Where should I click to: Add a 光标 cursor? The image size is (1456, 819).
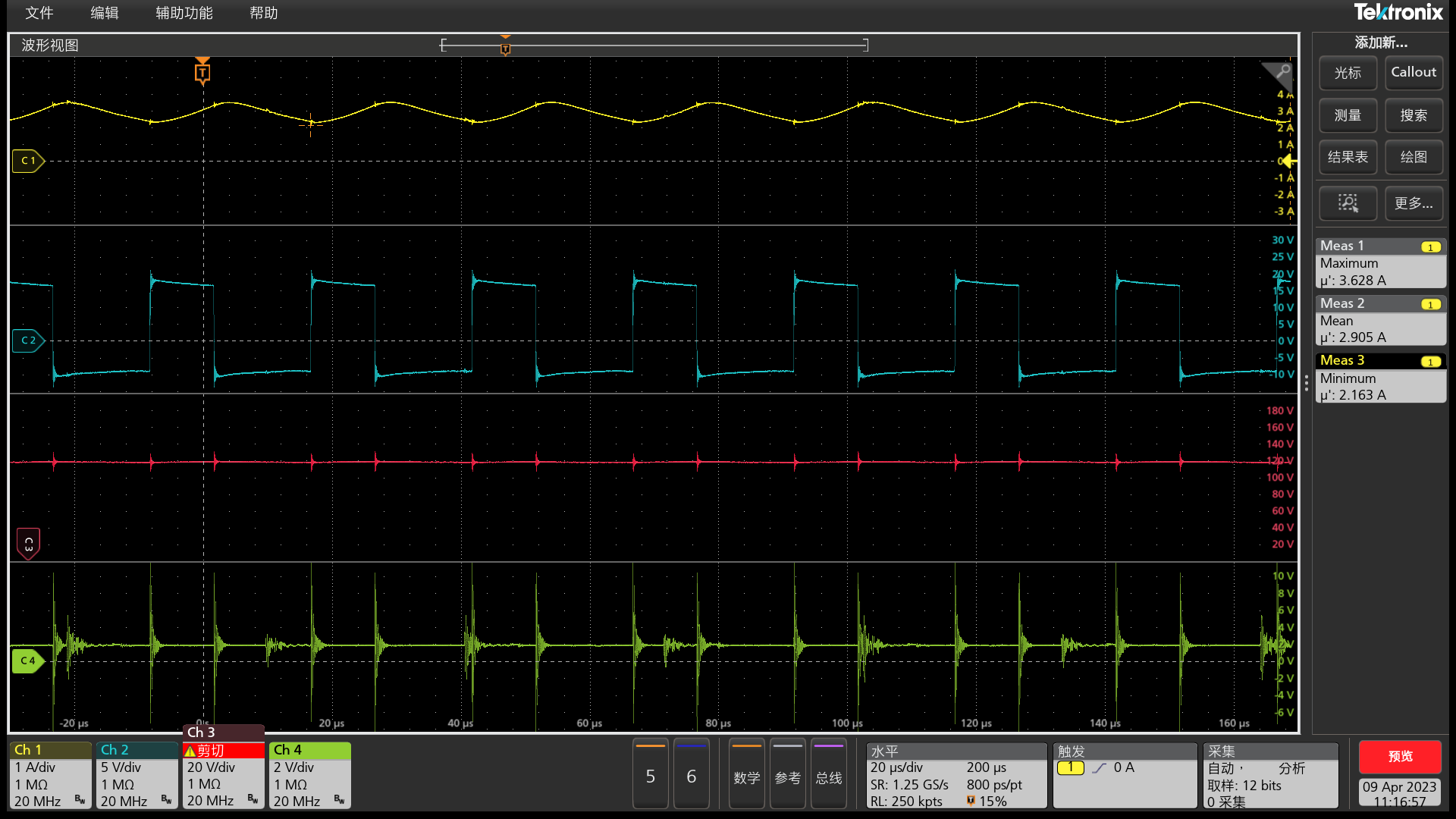click(x=1348, y=73)
